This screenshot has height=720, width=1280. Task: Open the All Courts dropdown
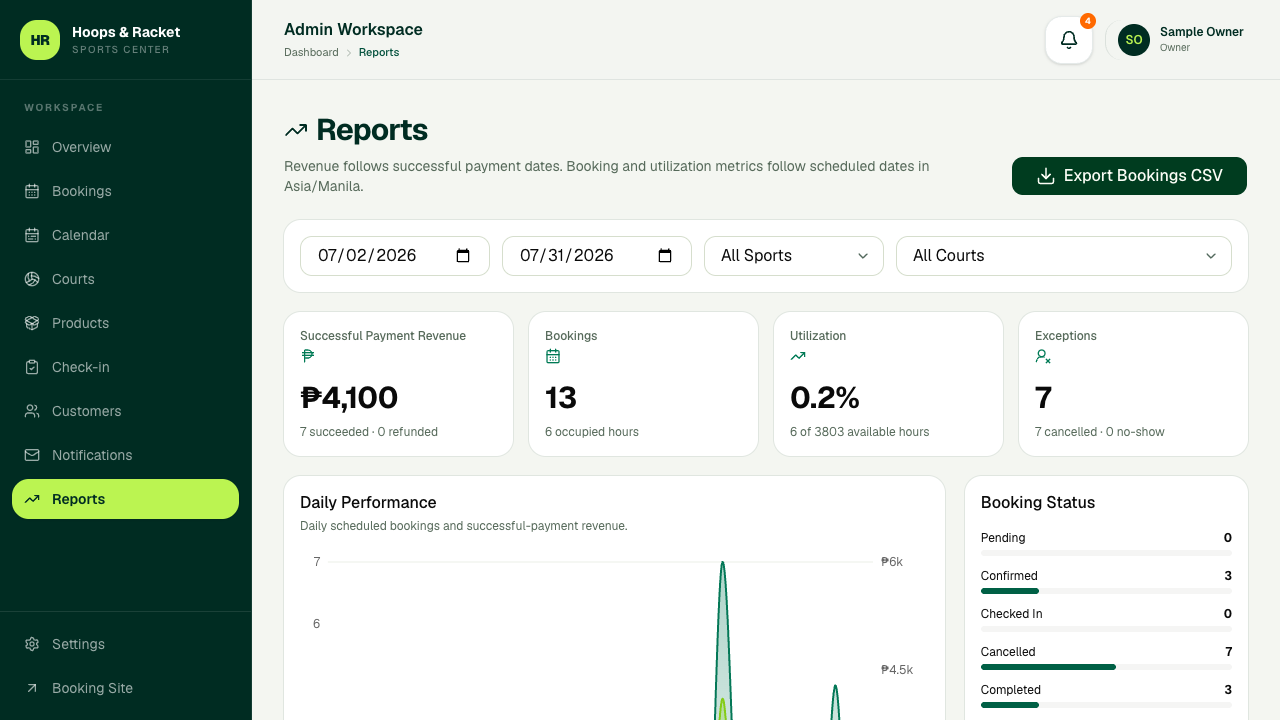pos(1064,256)
